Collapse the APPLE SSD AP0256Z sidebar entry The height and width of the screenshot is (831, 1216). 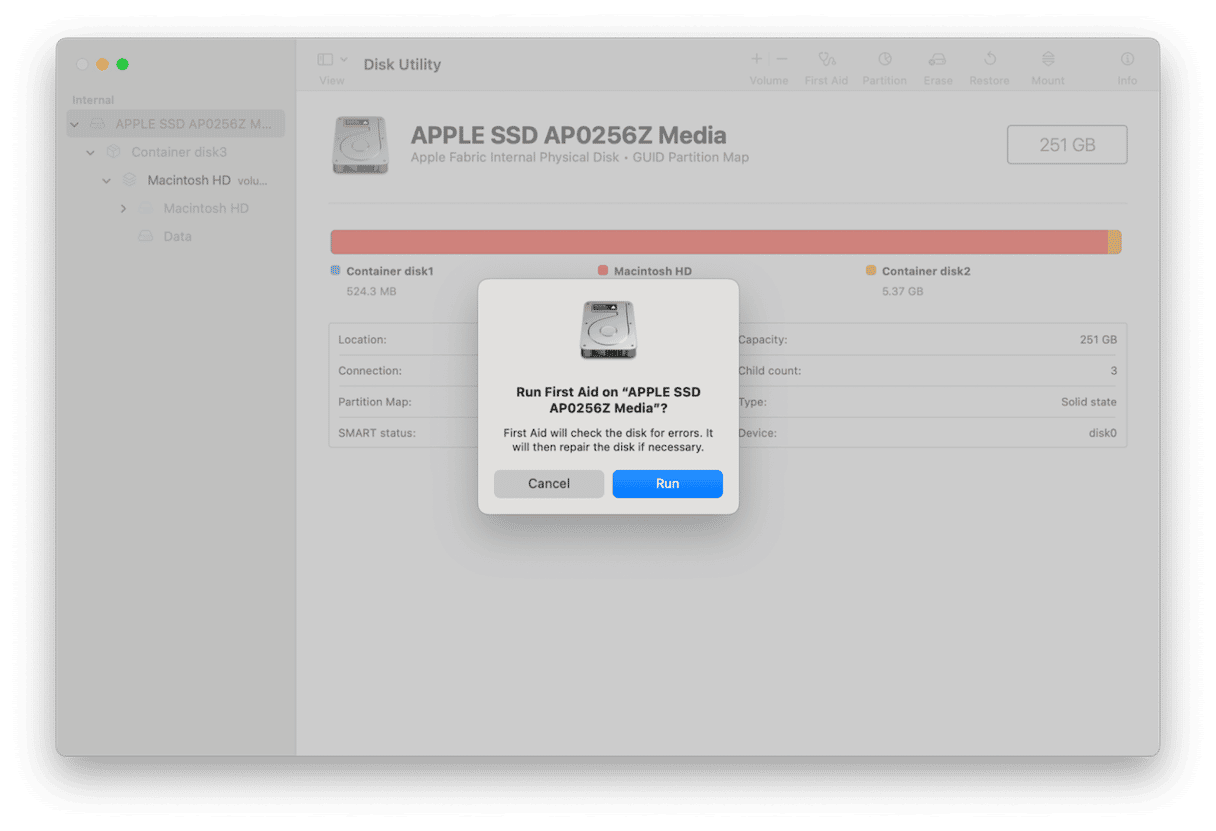pyautogui.click(x=74, y=124)
